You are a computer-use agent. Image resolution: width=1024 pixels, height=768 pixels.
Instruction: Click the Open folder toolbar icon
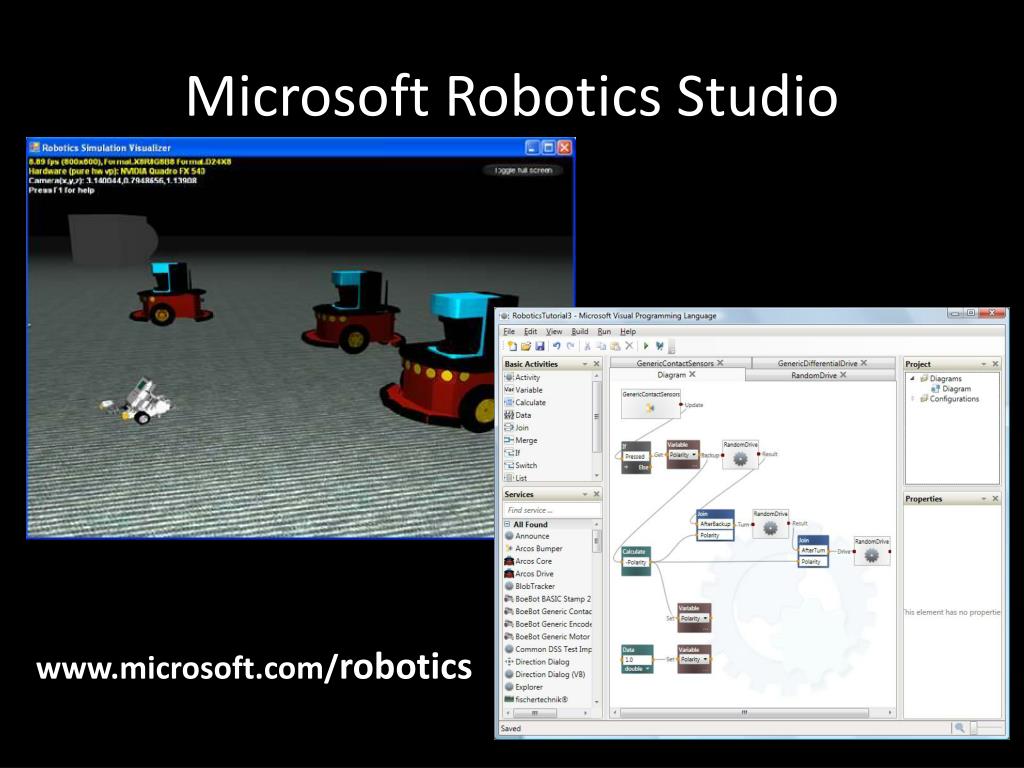click(x=526, y=346)
